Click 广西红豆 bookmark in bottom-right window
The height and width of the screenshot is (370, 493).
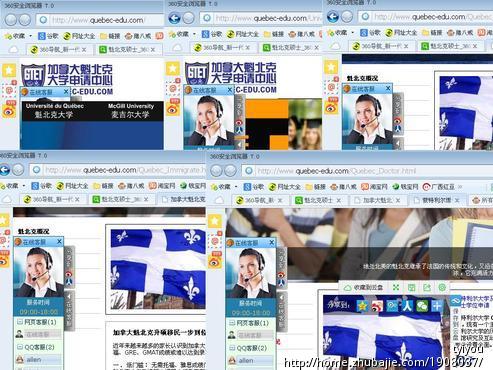click(x=439, y=187)
